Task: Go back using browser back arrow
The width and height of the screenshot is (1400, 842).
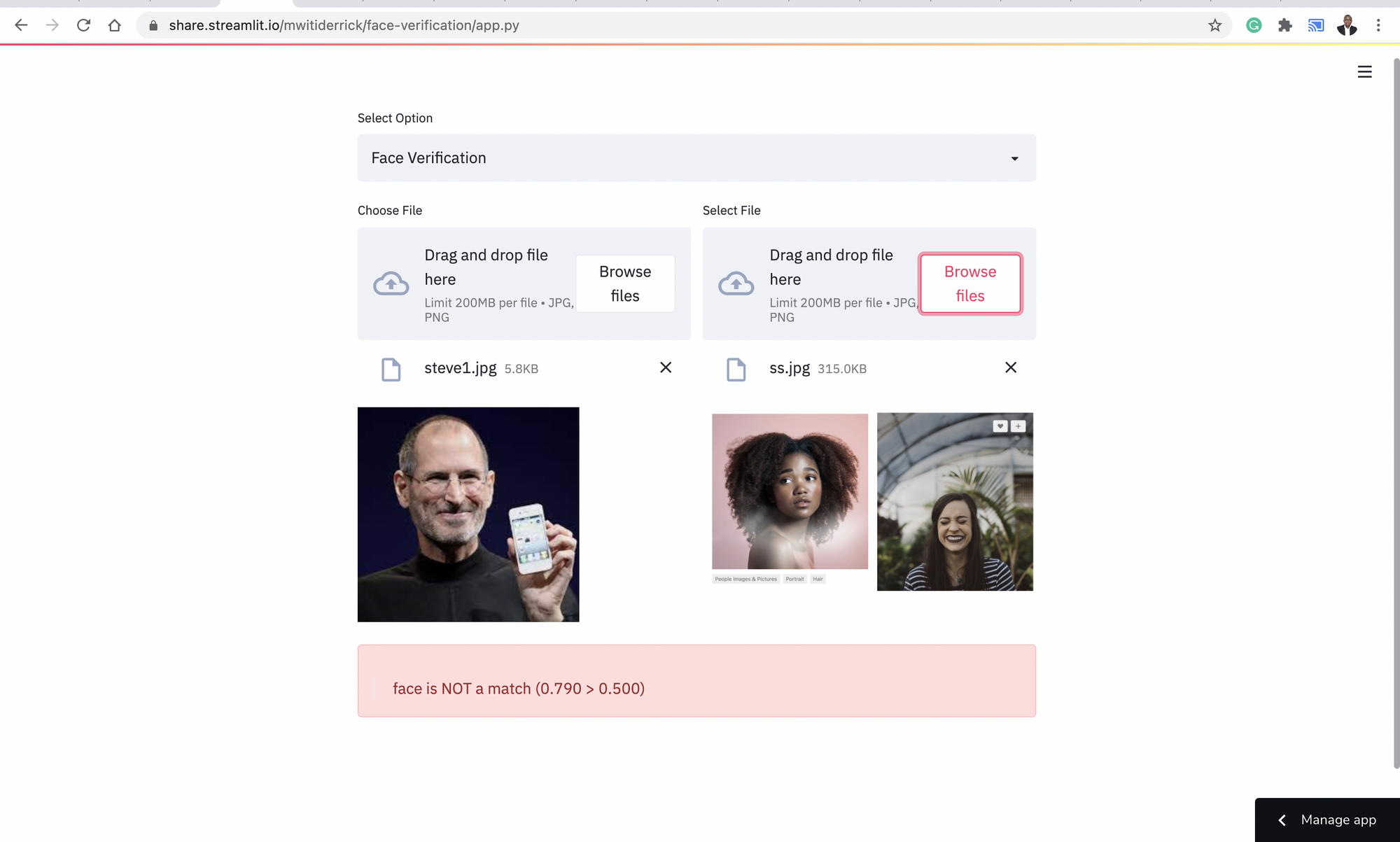Action: 21,25
